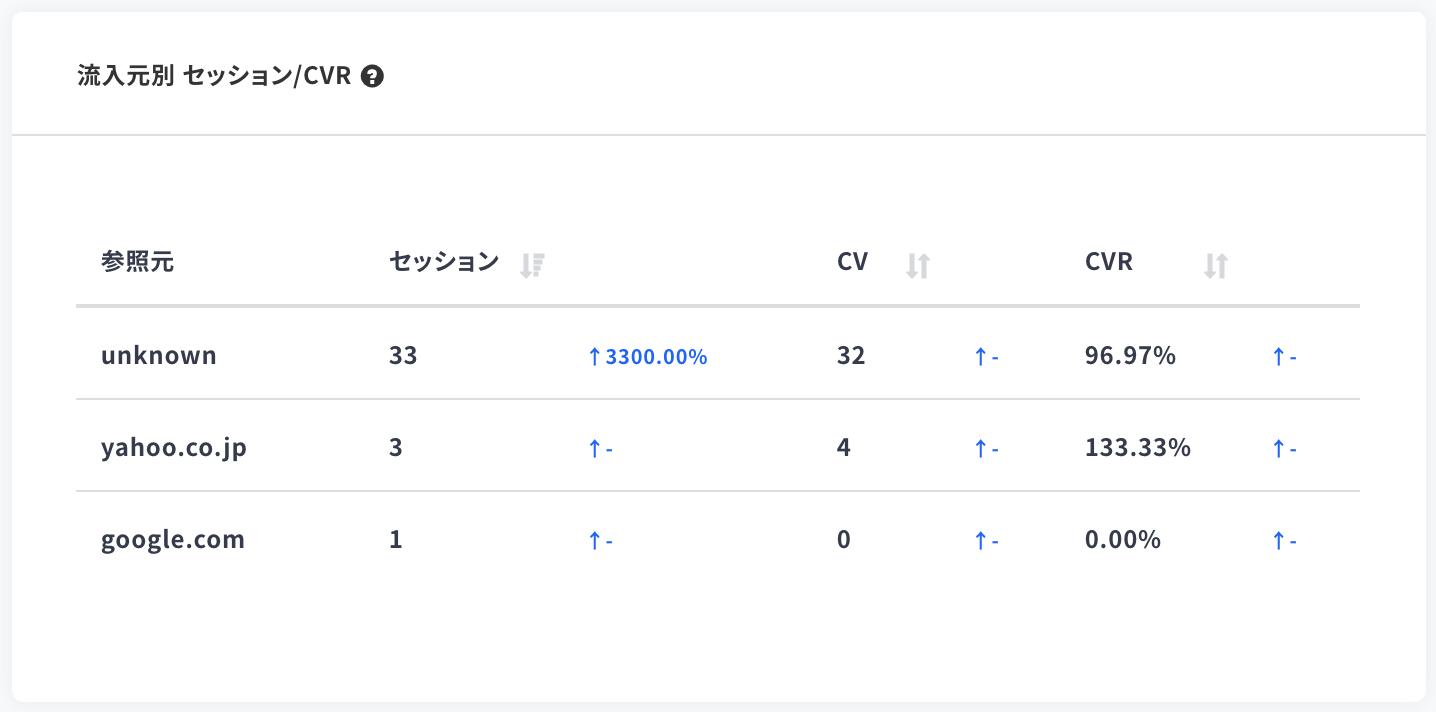Click the CV value 32 for unknown

coord(851,355)
